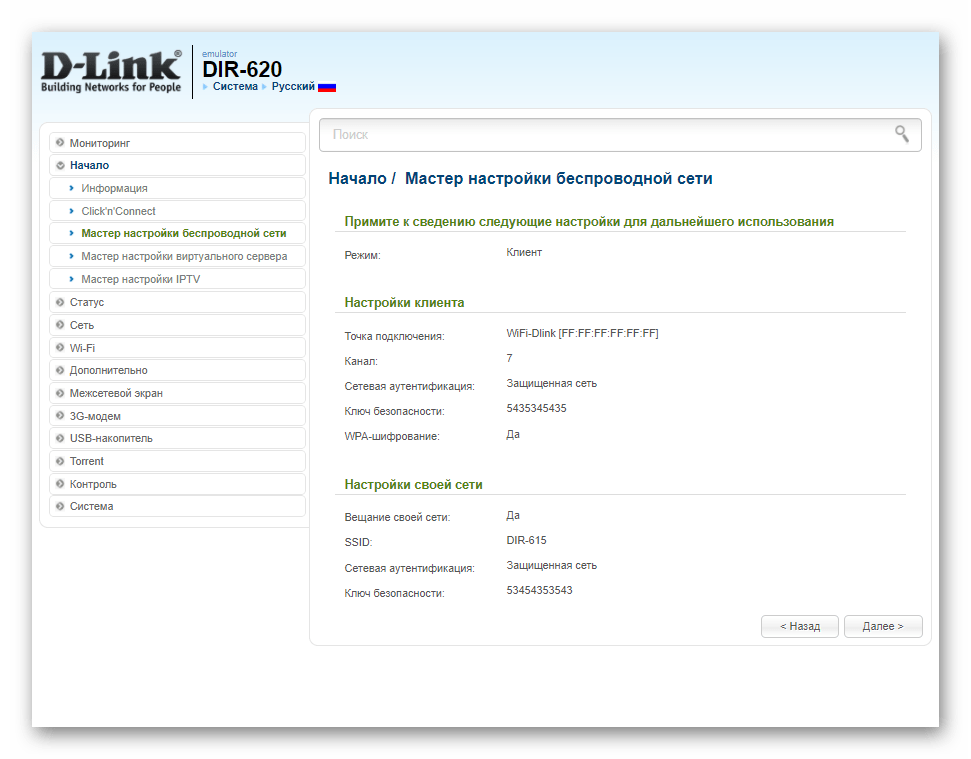This screenshot has width=971, height=759.
Task: Click the Далее > button
Action: (x=882, y=626)
